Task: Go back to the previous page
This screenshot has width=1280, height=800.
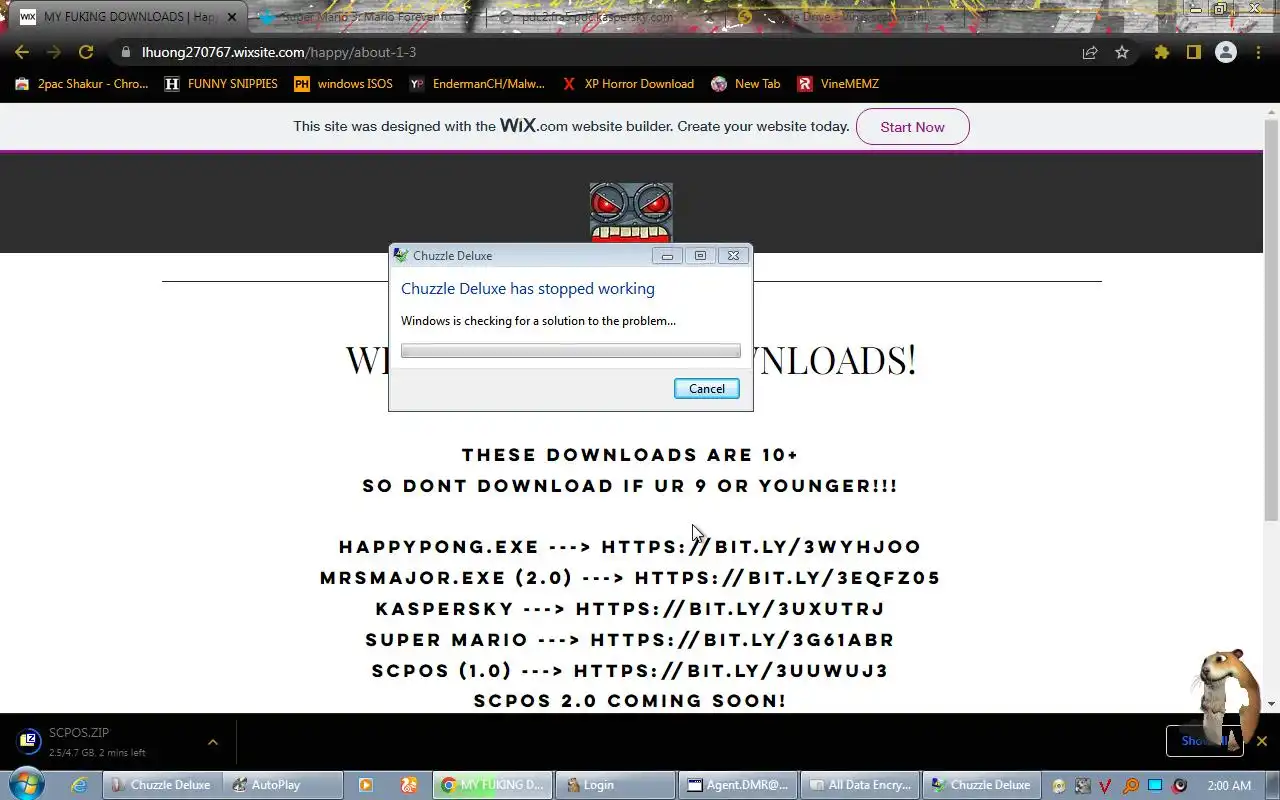Action: coord(22,52)
